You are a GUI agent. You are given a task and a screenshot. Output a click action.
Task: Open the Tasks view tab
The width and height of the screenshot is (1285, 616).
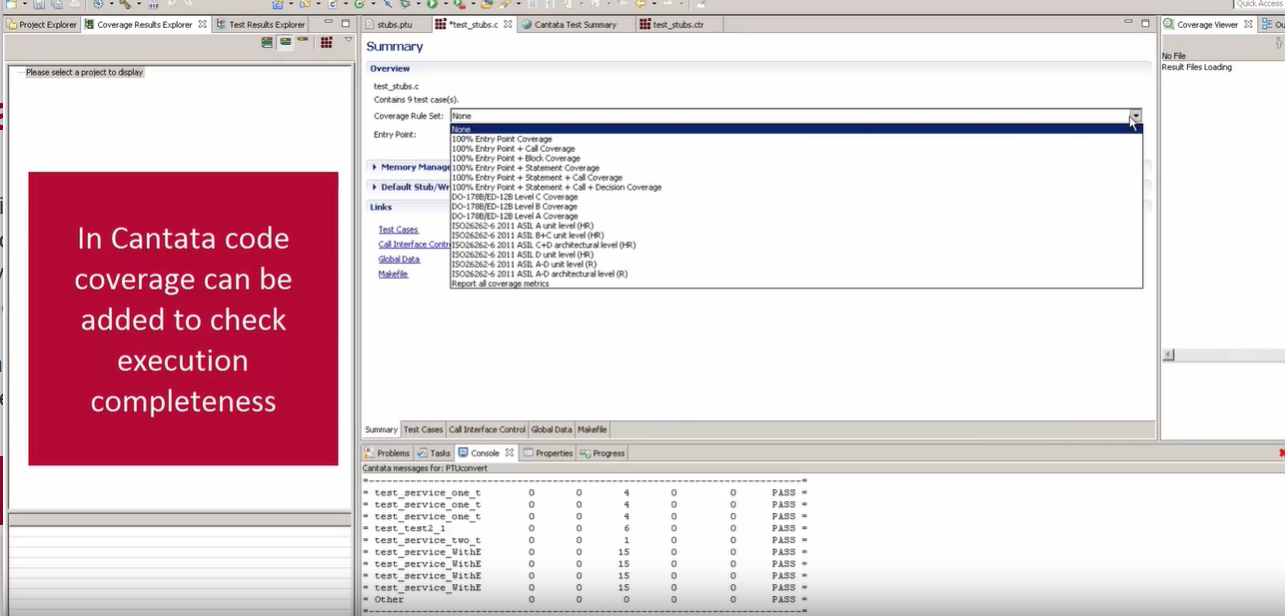click(x=434, y=453)
